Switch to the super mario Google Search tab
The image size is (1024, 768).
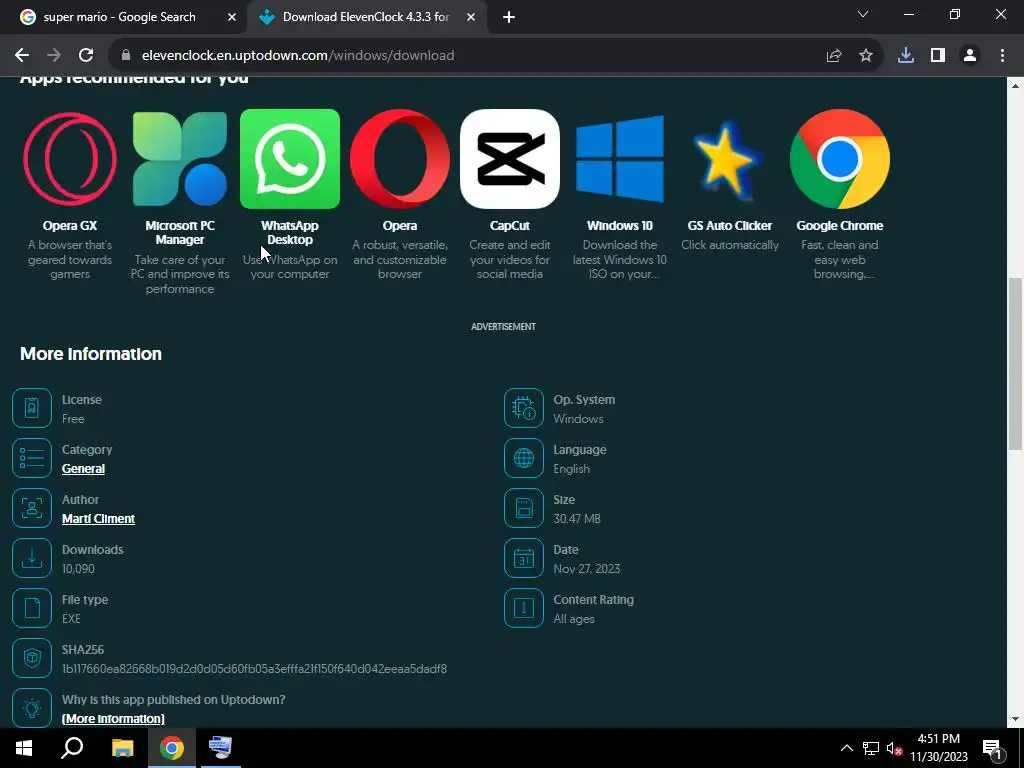click(120, 17)
